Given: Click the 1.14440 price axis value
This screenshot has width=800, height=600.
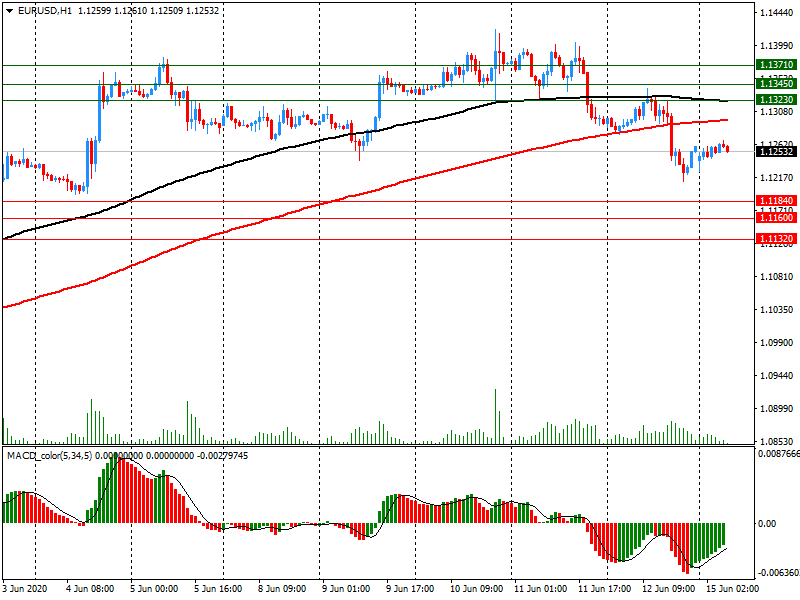Looking at the screenshot, I should coord(777,13).
